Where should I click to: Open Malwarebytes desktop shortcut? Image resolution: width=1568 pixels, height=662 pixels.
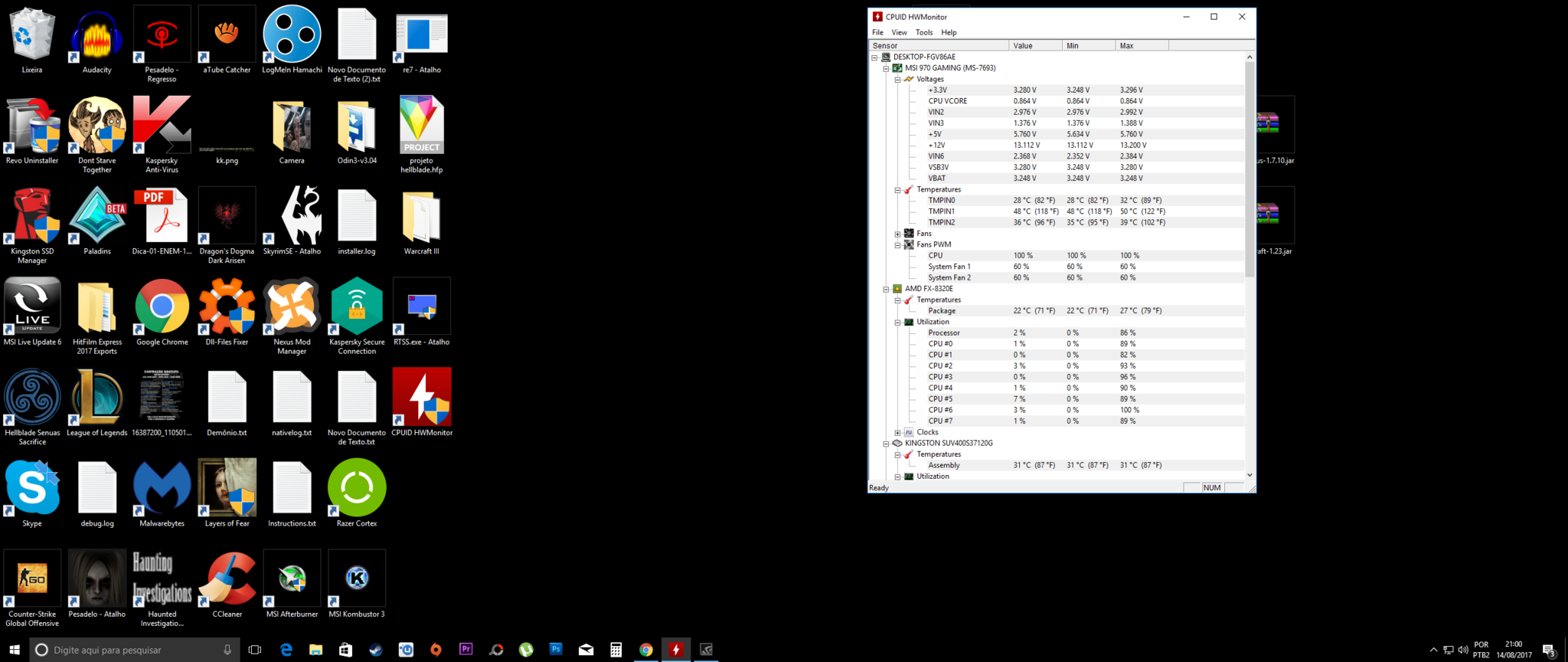tap(162, 493)
